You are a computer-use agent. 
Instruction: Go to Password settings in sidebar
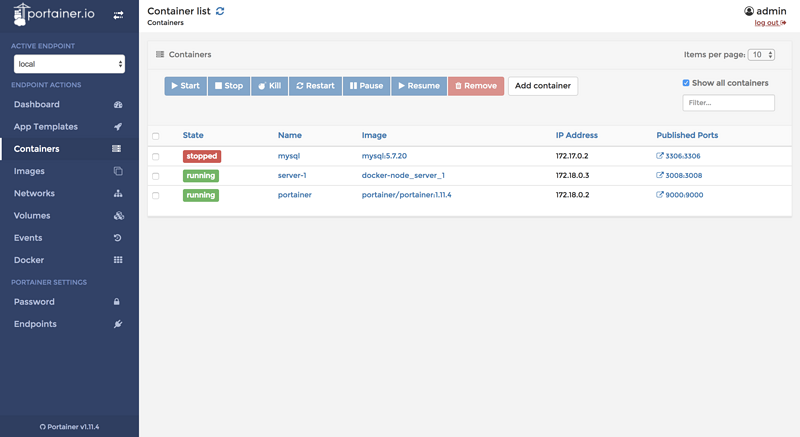(34, 302)
